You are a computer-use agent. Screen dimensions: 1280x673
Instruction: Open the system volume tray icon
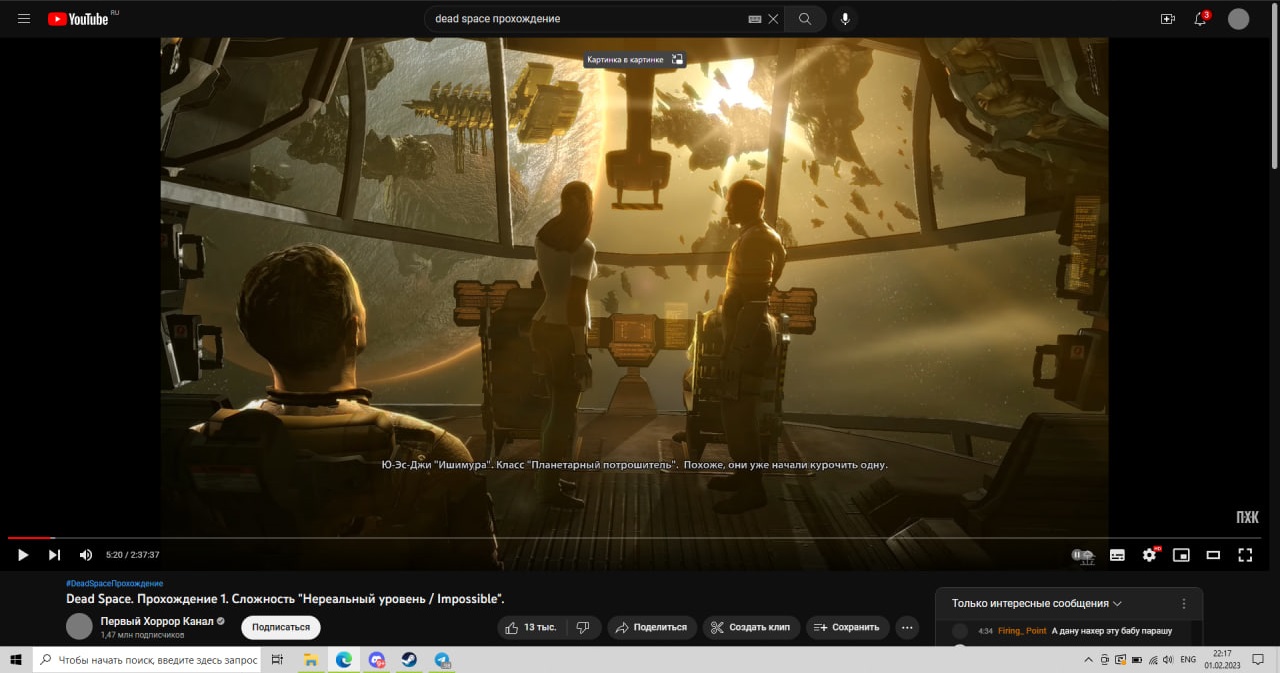point(1169,660)
